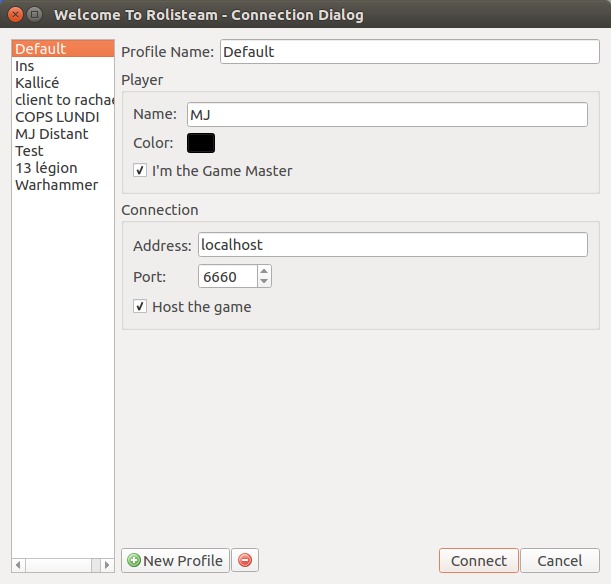
Task: Select the MJ Distant profile
Action: (x=52, y=134)
